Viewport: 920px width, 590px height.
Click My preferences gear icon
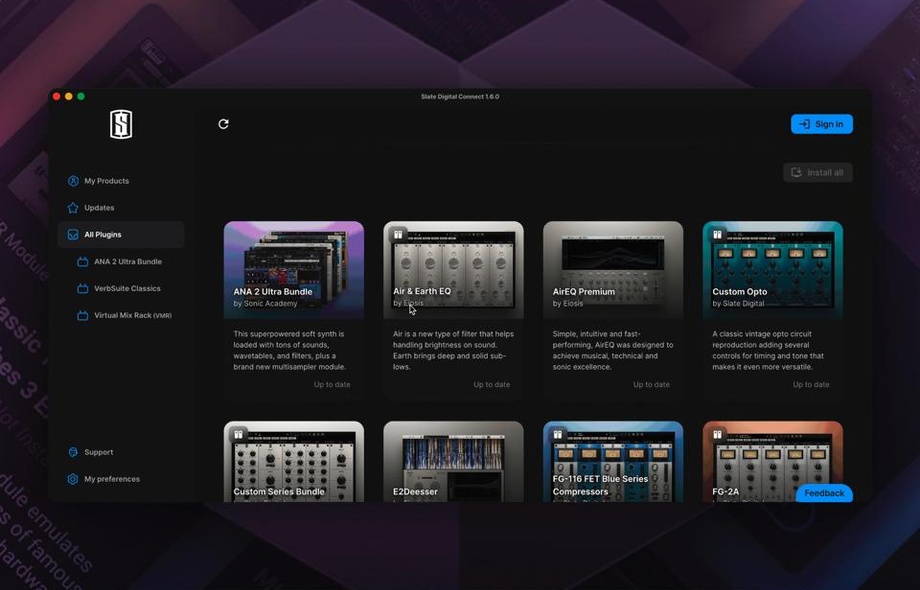[x=73, y=479]
